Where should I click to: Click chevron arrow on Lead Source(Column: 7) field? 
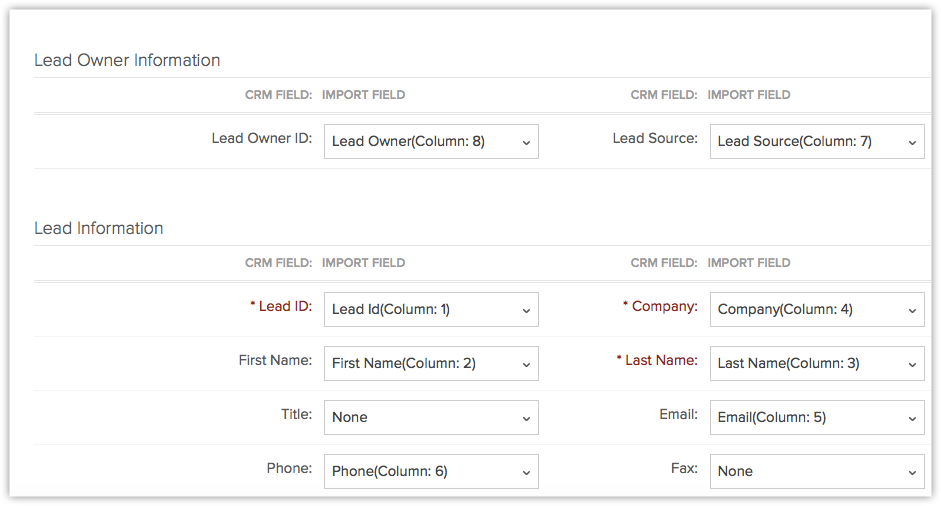coord(912,143)
